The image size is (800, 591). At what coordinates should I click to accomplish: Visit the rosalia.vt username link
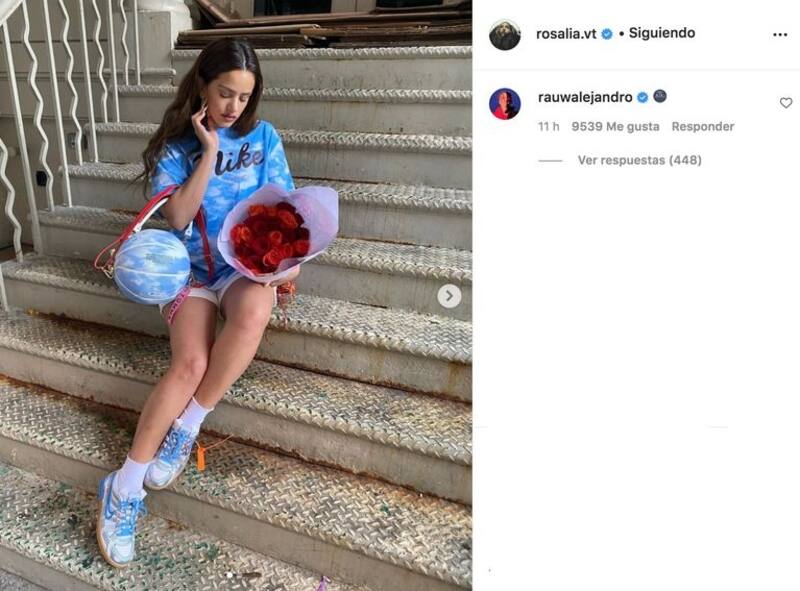566,34
